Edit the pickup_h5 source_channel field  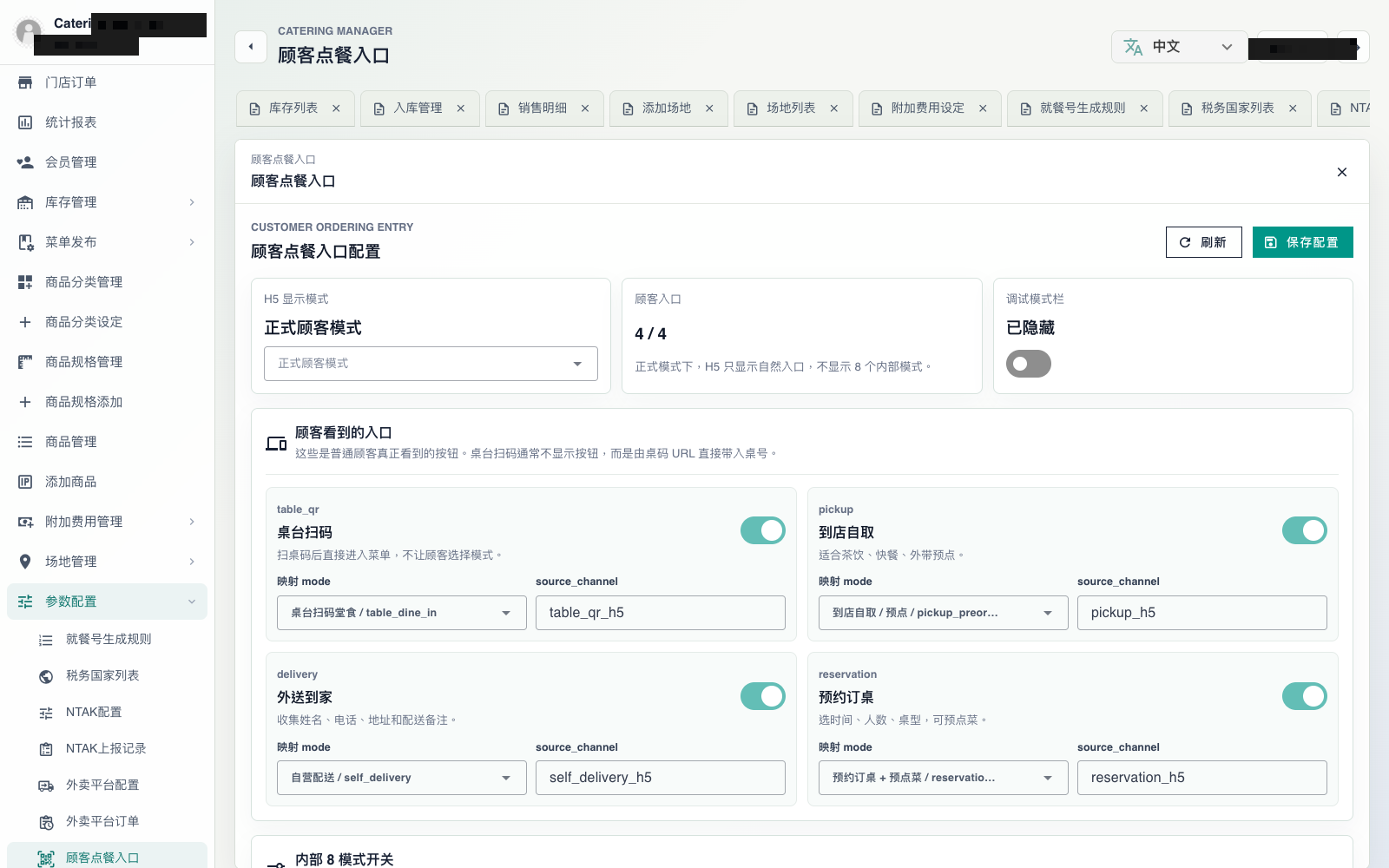point(1202,613)
